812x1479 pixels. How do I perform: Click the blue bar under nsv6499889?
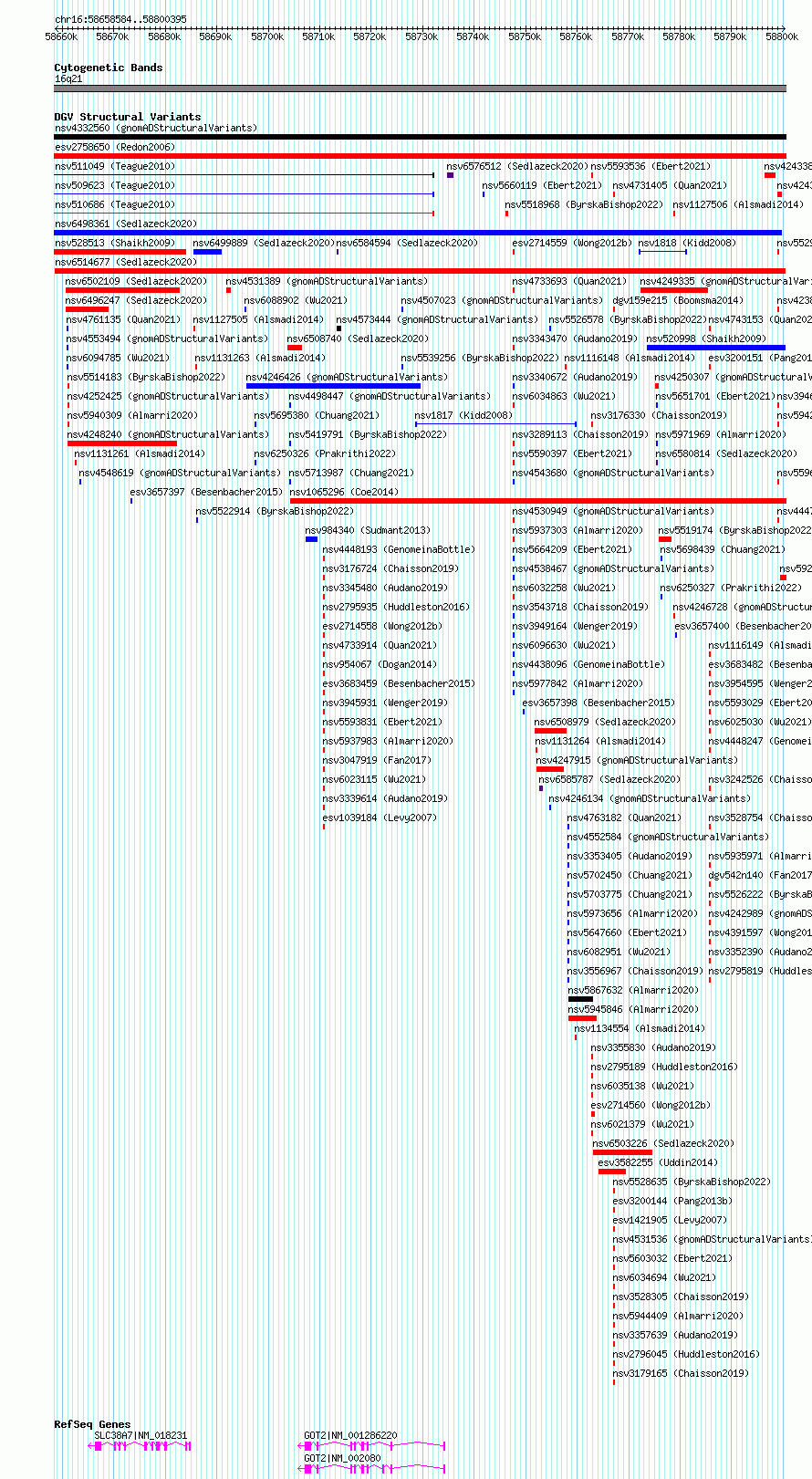point(207,252)
